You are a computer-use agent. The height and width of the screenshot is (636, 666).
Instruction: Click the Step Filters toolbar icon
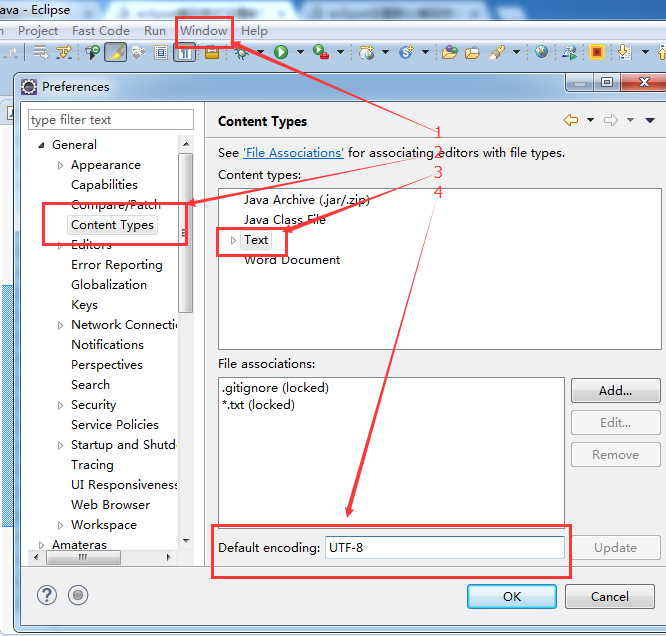(65, 53)
